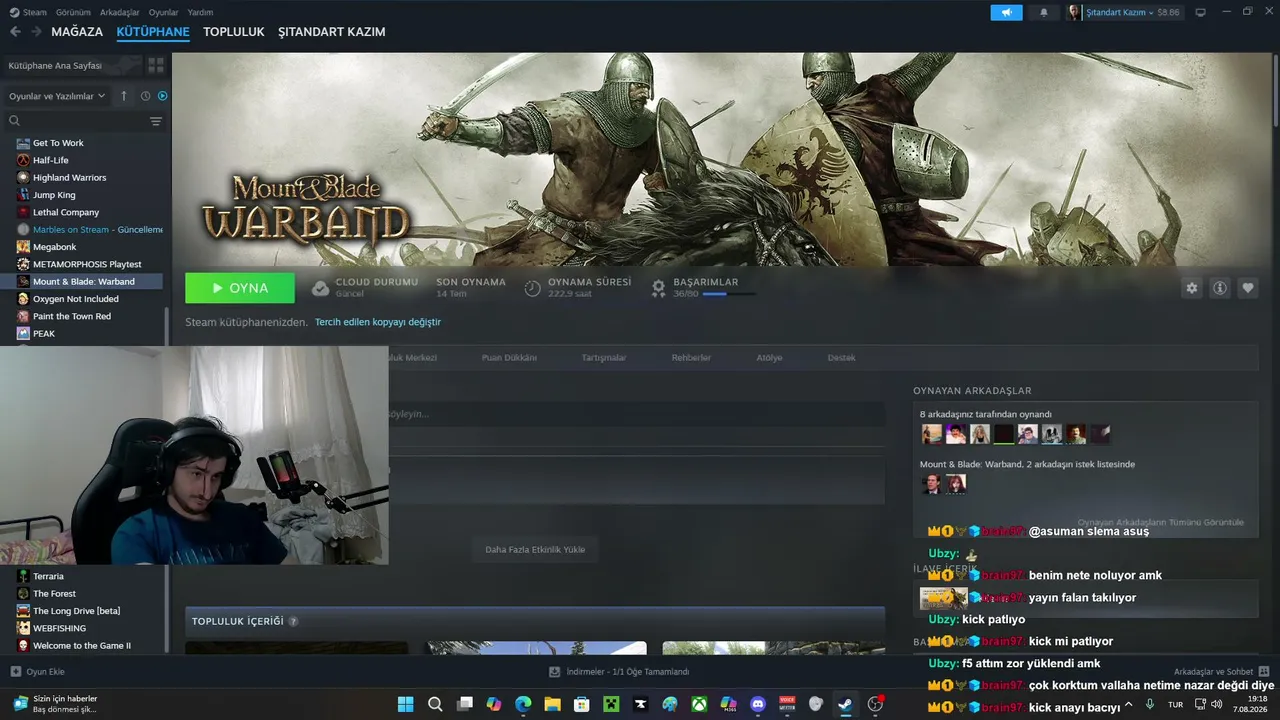
Task: Click the $8.86 wallet balance
Action: [x=1169, y=12]
